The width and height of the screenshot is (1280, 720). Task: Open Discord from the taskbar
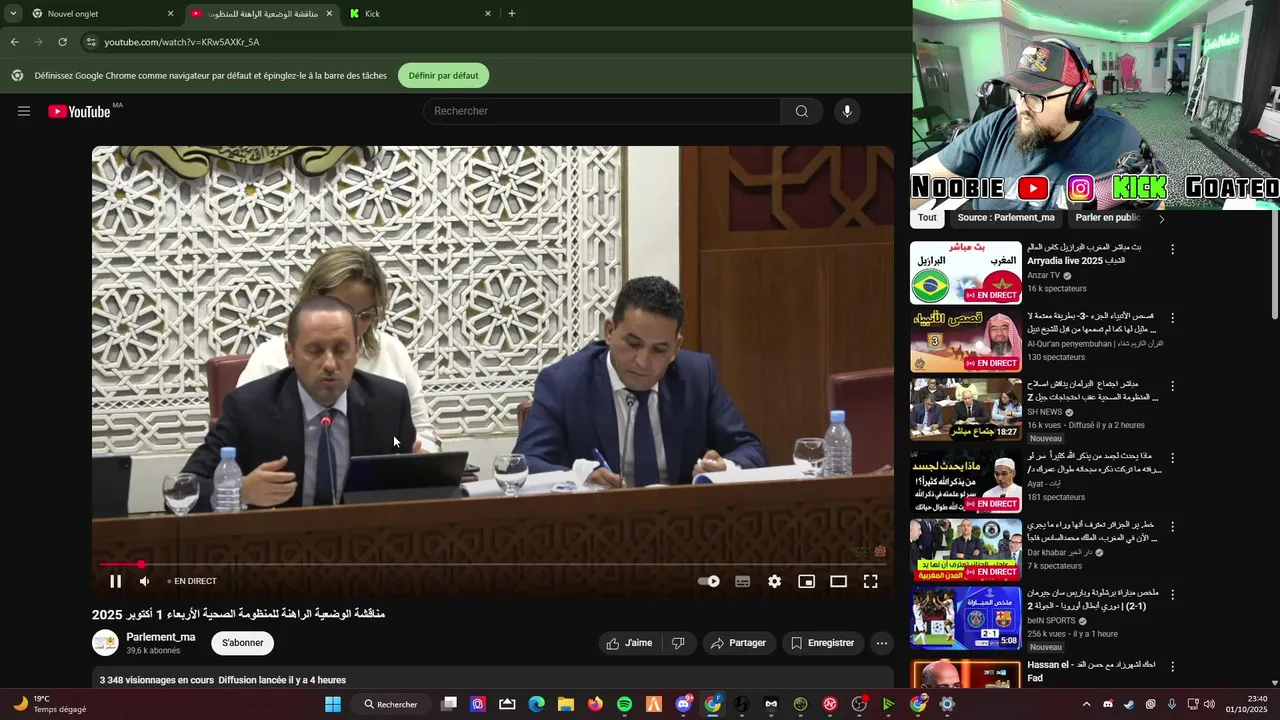pos(683,704)
